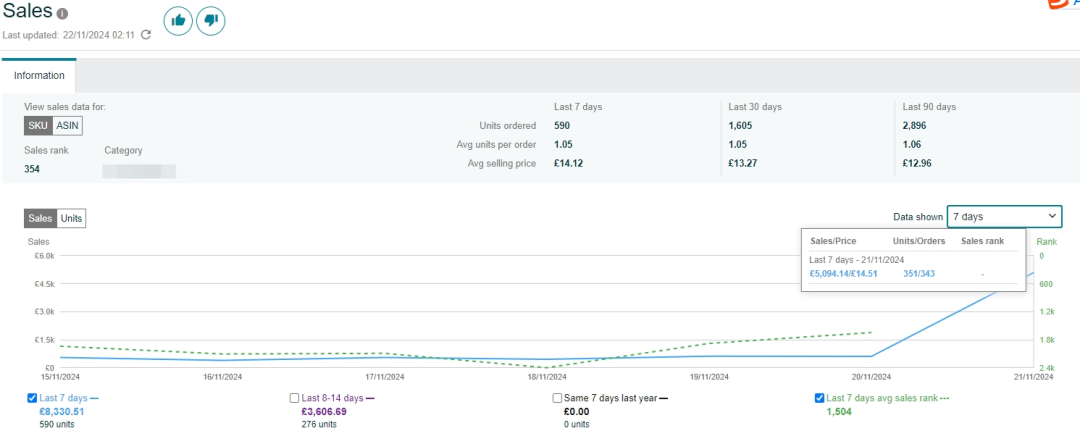Click the thumbs down feedback icon

coord(211,21)
